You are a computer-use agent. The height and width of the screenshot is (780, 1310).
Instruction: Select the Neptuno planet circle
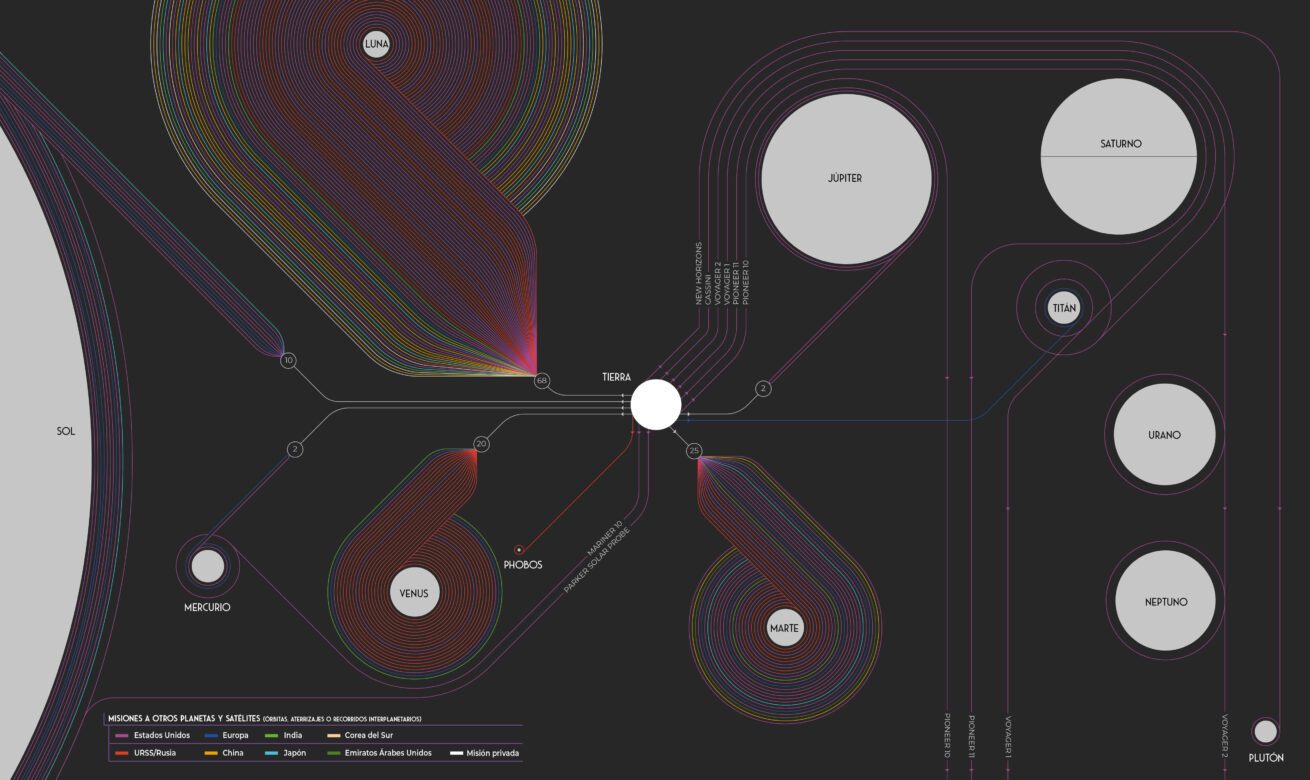click(1165, 602)
